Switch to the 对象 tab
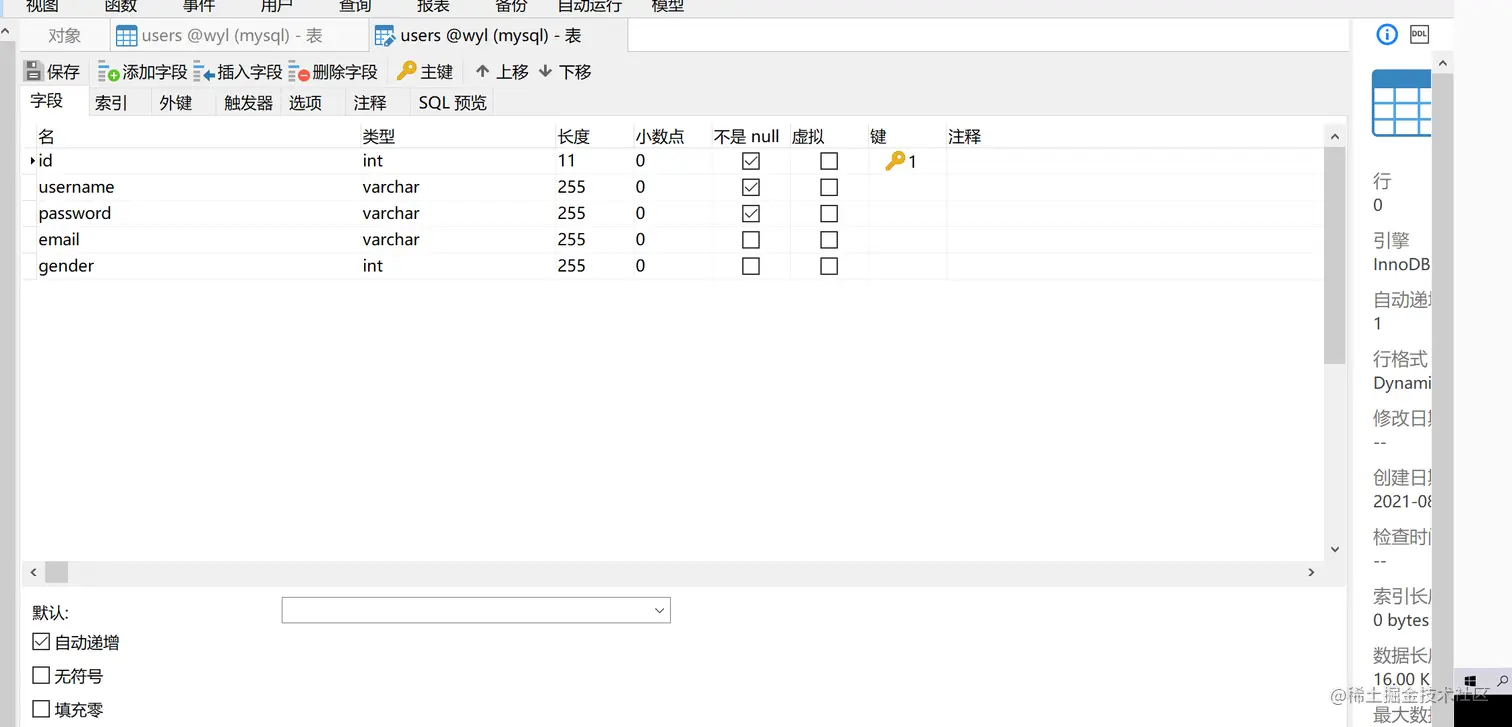The width and height of the screenshot is (1512, 727). [65, 35]
